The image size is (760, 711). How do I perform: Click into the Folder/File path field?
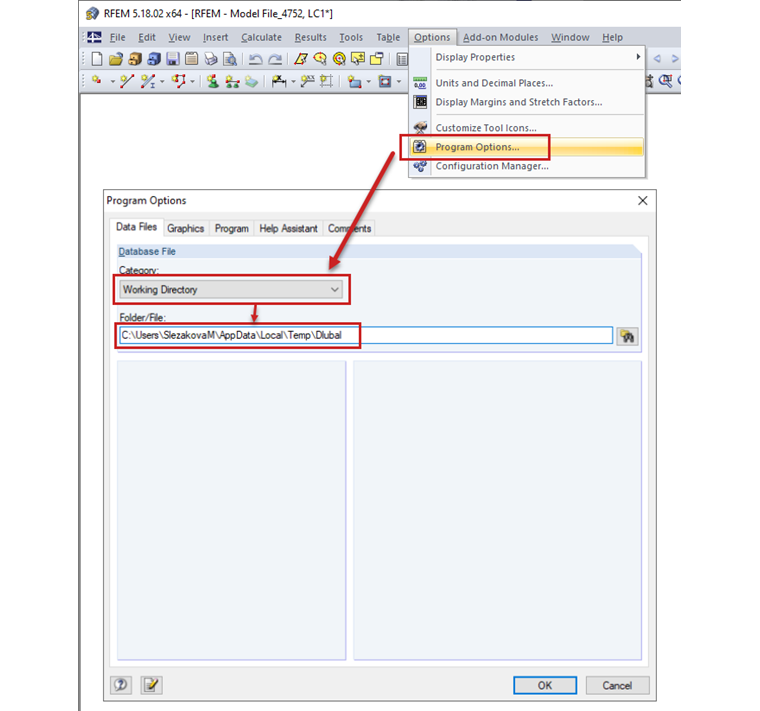pos(366,335)
